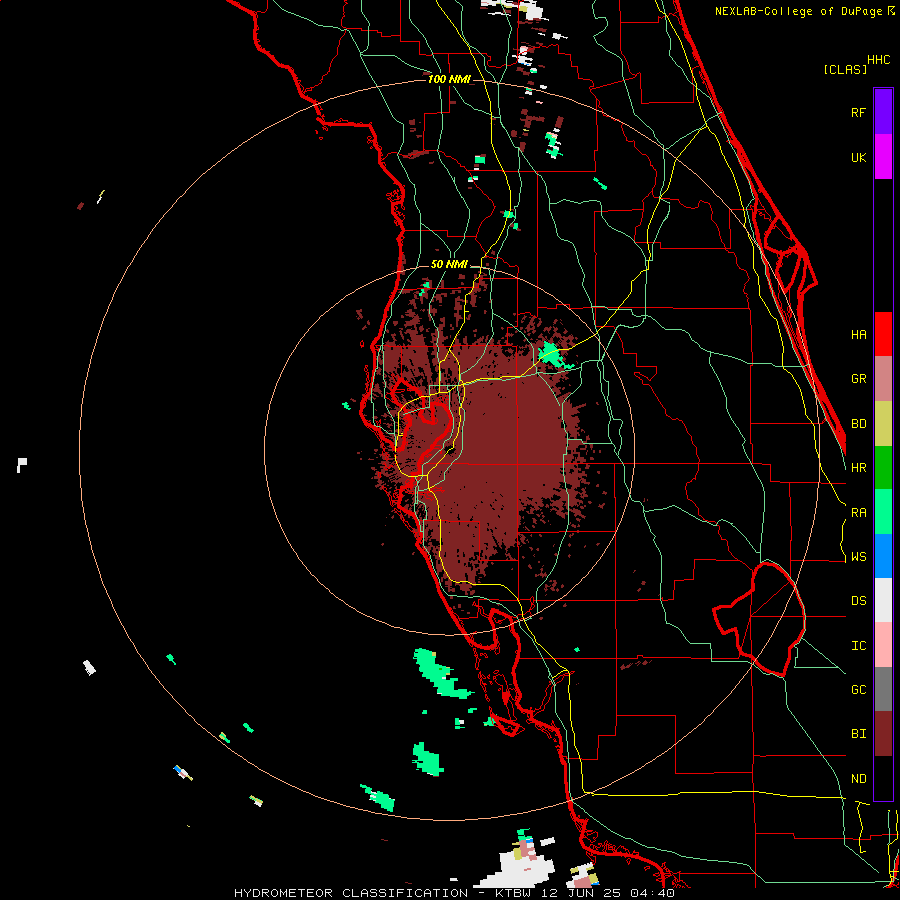900x900 pixels.
Task: Click the GC gray legend swatch
Action: click(883, 689)
